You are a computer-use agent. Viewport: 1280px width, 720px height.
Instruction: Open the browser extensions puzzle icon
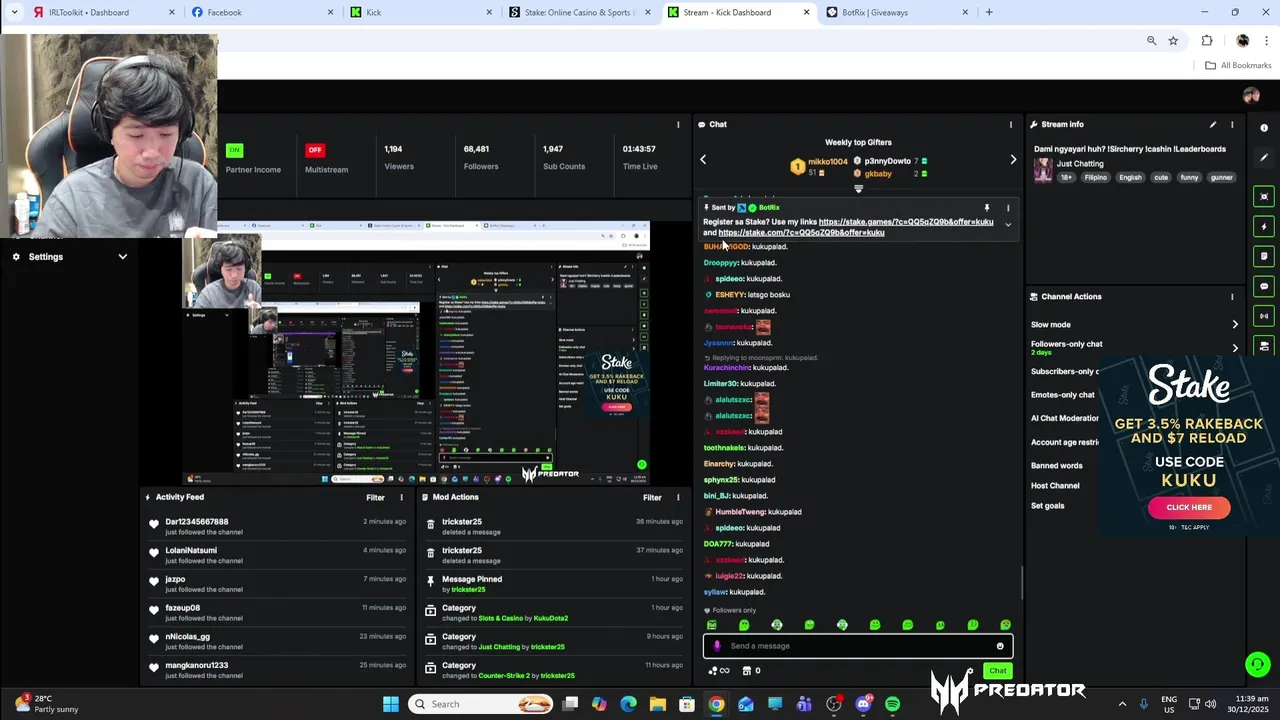point(1207,41)
